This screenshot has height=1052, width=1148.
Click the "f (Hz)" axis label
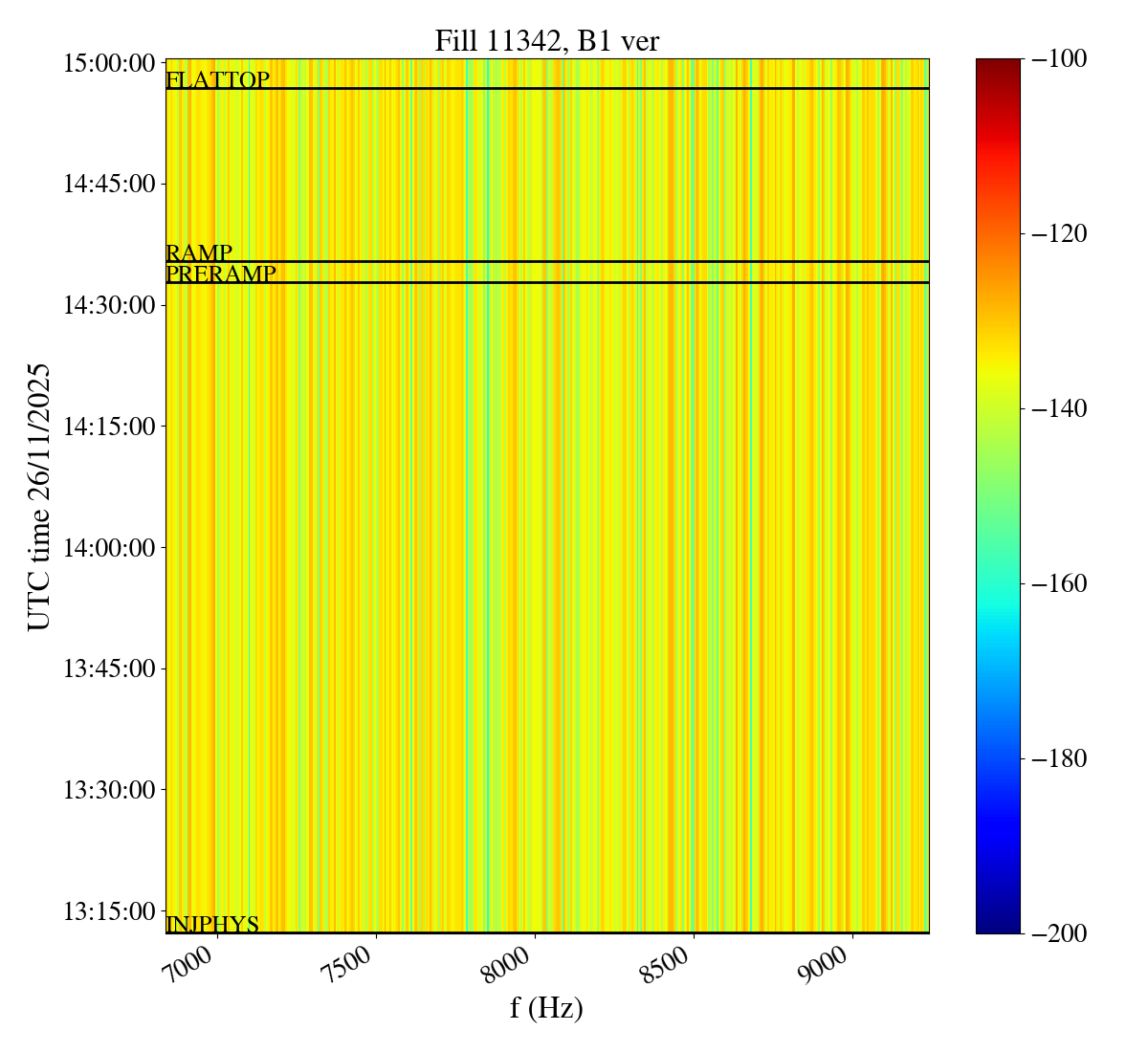click(546, 1008)
